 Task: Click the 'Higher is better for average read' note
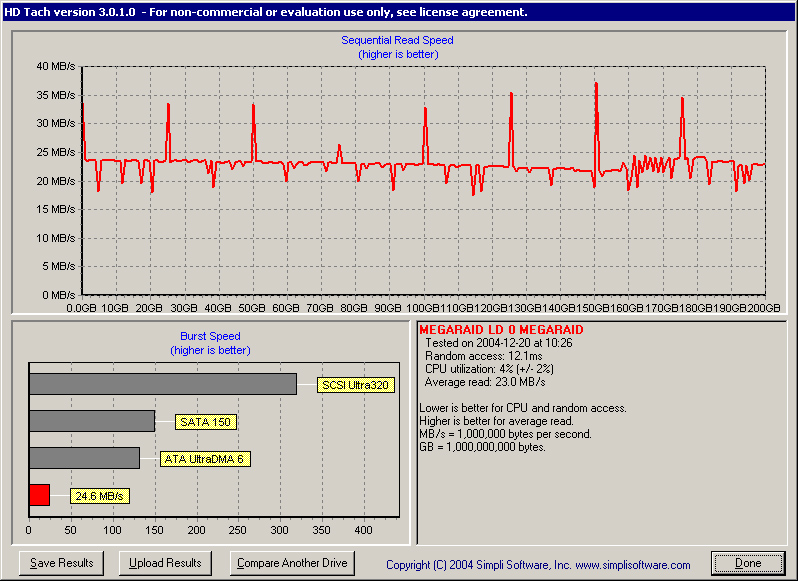(x=496, y=421)
